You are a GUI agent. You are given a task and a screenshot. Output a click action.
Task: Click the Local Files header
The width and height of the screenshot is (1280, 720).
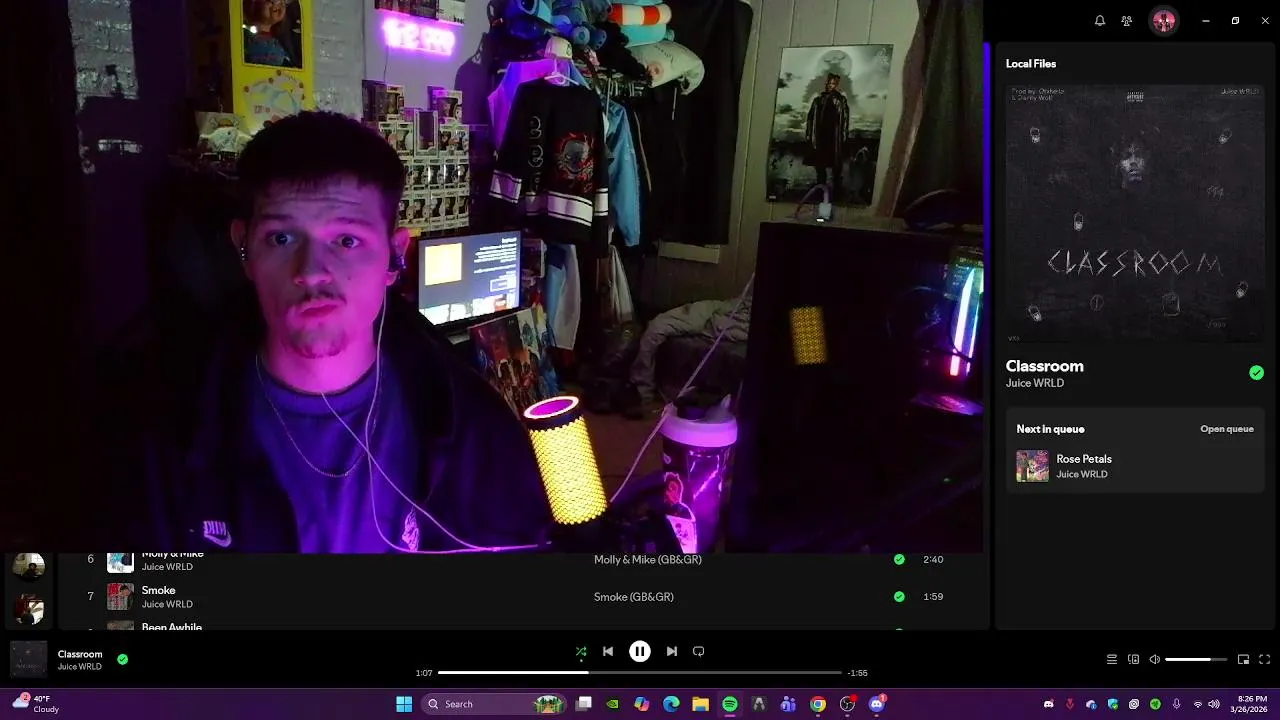point(1031,64)
